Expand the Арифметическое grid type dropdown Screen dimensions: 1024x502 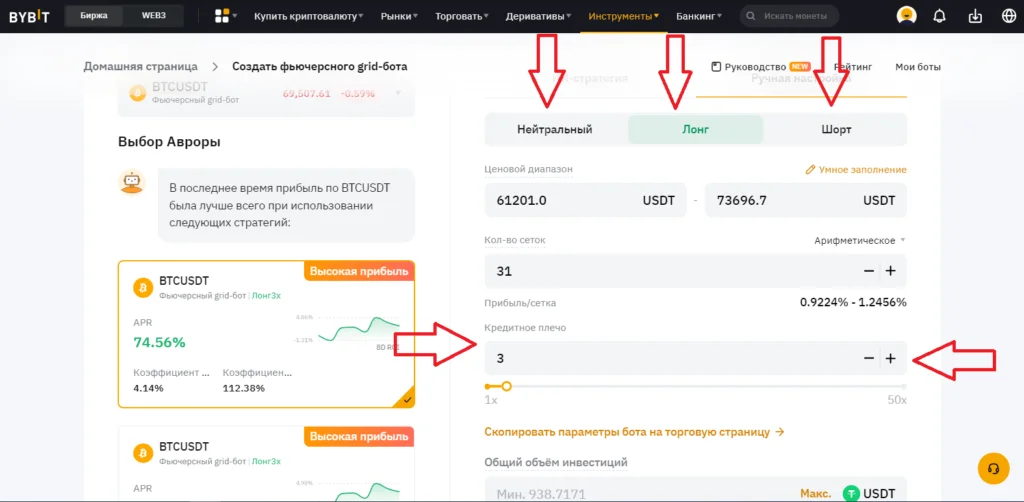pyautogui.click(x=859, y=241)
